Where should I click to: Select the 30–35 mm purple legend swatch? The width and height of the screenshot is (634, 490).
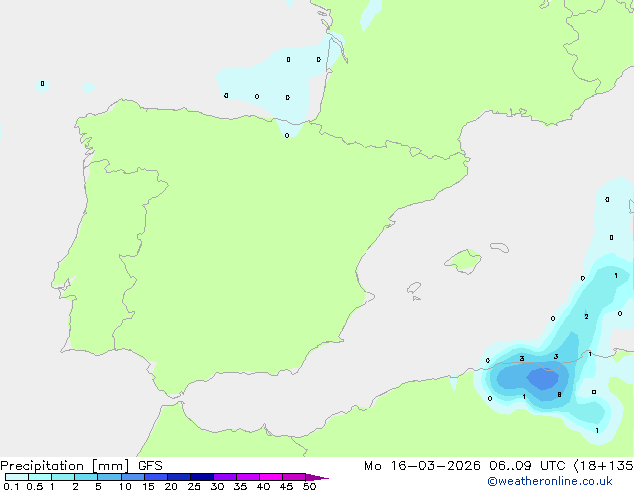225,477
